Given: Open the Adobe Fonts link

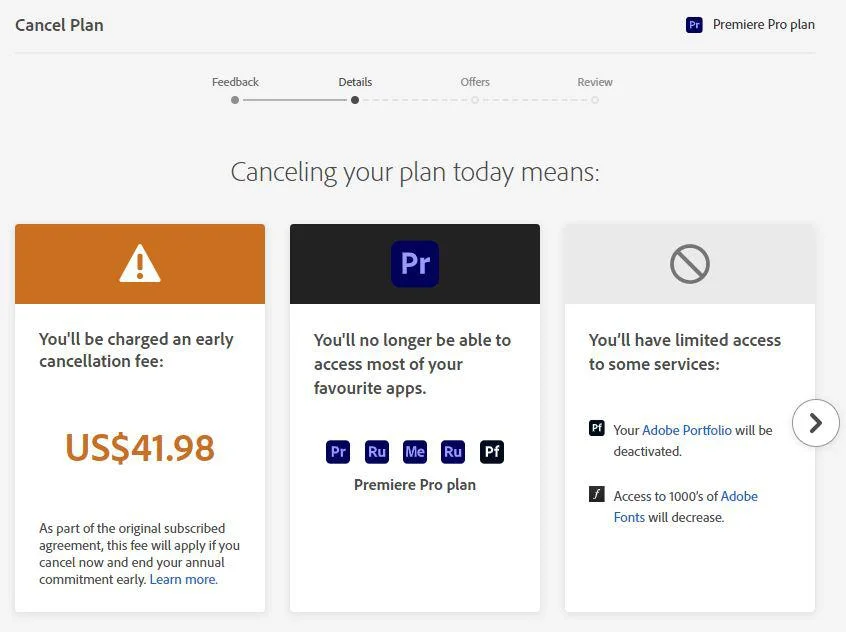Looking at the screenshot, I should coord(685,506).
